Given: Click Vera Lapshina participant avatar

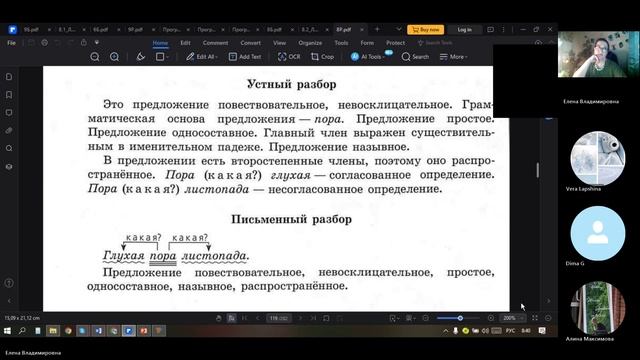Looking at the screenshot, I should [x=598, y=158].
